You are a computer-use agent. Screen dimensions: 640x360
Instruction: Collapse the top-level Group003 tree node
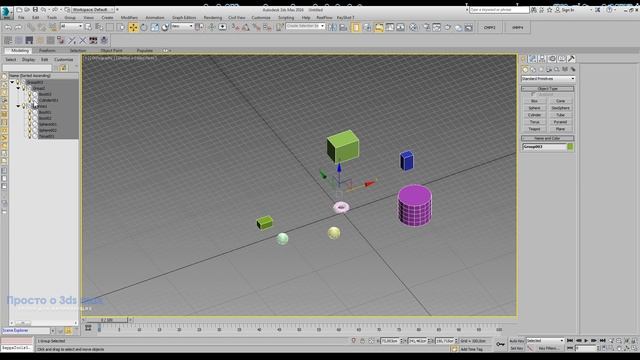tap(12, 82)
